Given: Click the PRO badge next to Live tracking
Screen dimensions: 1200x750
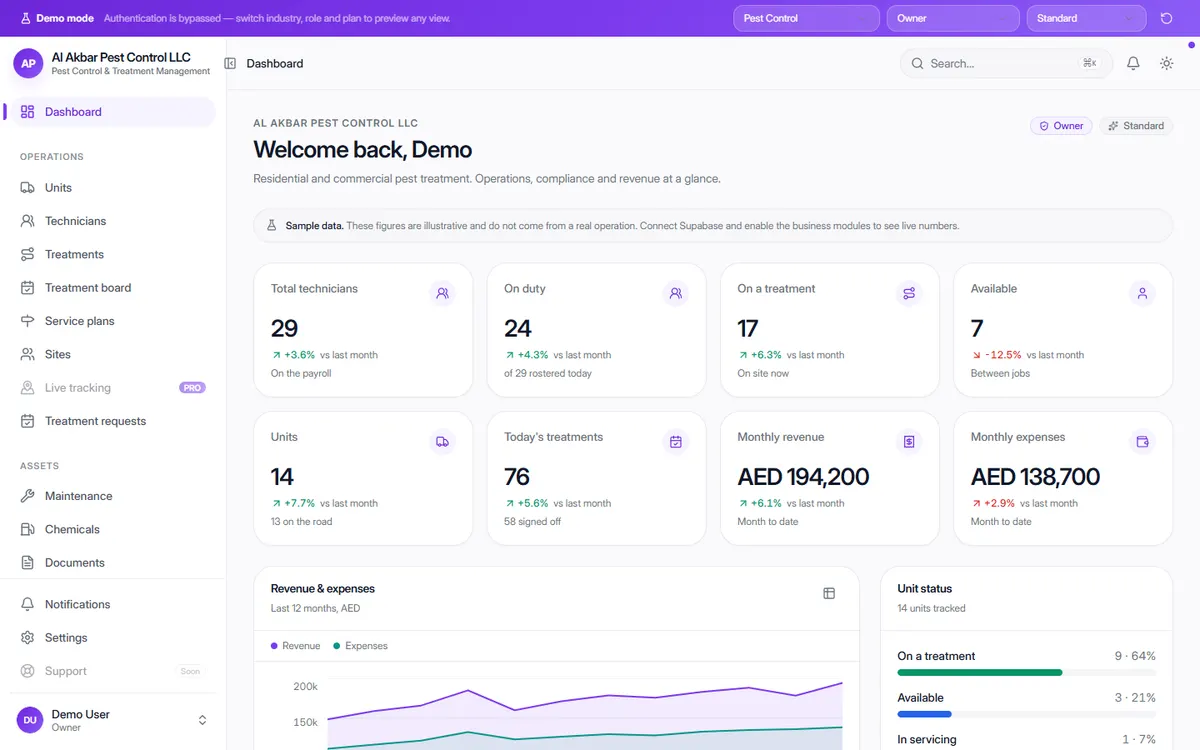Looking at the screenshot, I should [x=192, y=388].
